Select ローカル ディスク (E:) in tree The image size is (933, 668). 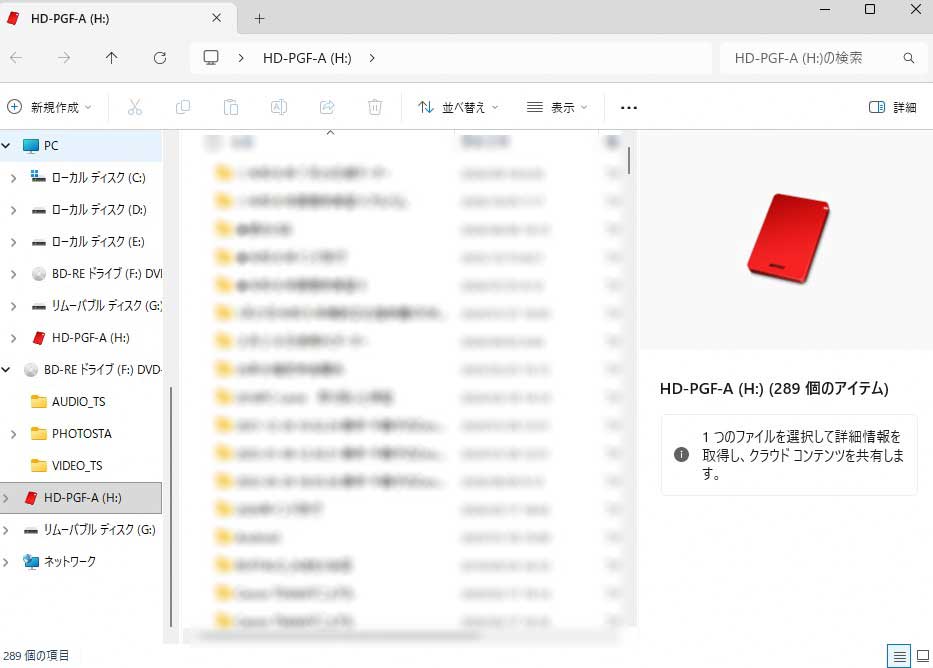tap(98, 242)
